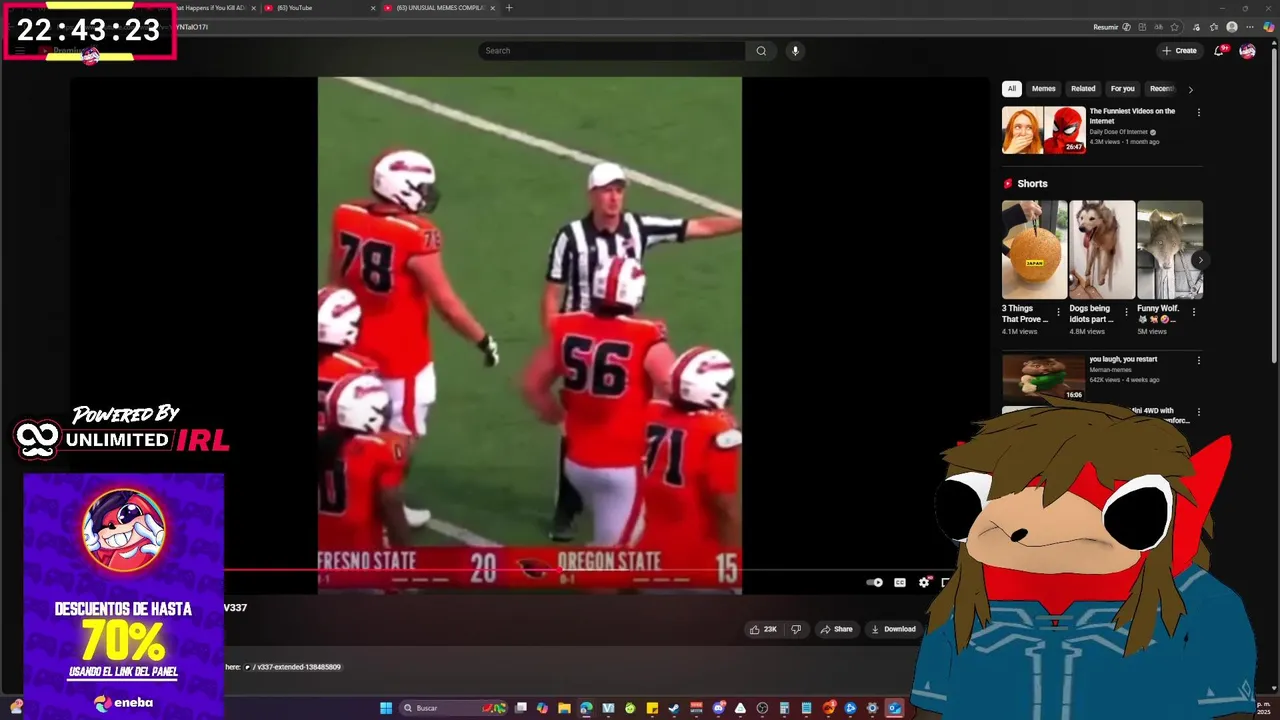1280x720 pixels.
Task: Open Discord from the taskbar
Action: click(718, 708)
